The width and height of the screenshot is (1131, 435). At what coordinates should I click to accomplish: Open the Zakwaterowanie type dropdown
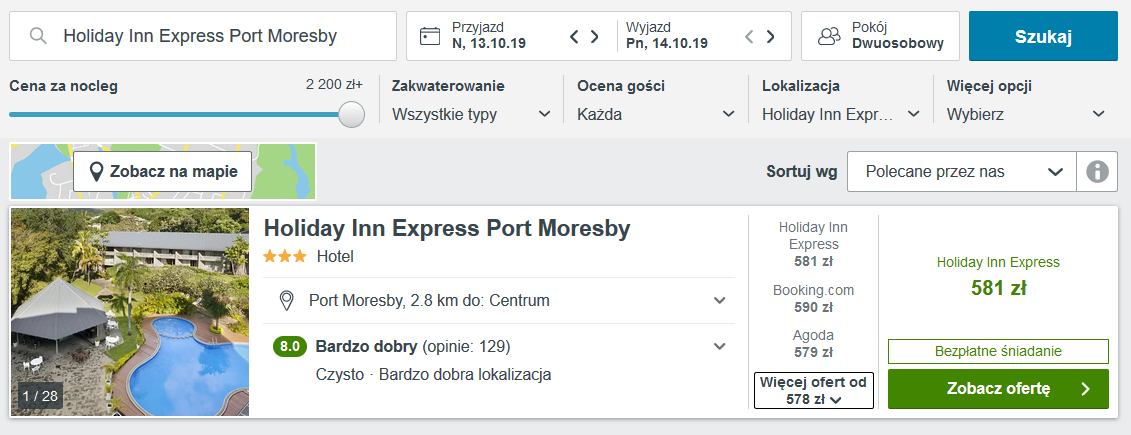pyautogui.click(x=471, y=114)
